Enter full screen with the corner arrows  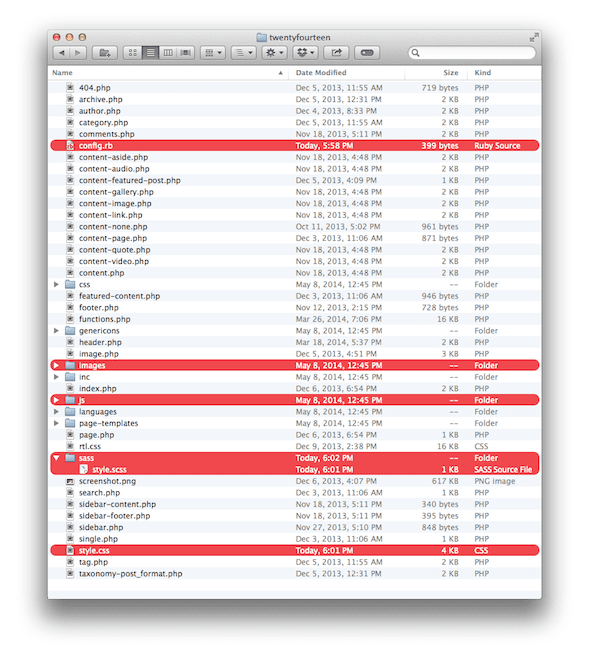coord(534,37)
